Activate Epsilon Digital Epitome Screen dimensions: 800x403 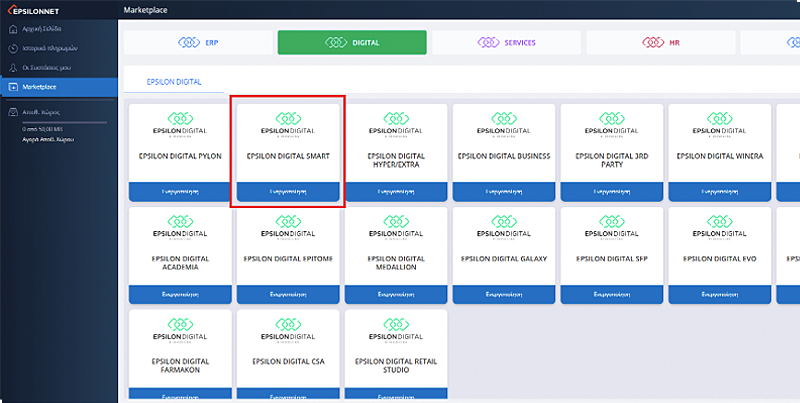[288, 295]
